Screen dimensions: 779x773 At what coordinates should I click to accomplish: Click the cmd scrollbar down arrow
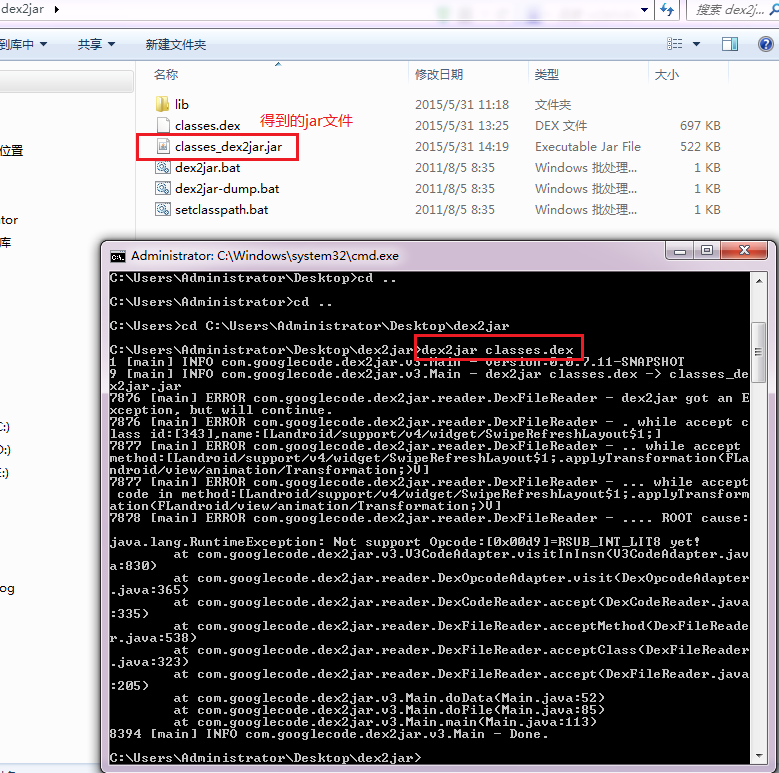pyautogui.click(x=759, y=756)
